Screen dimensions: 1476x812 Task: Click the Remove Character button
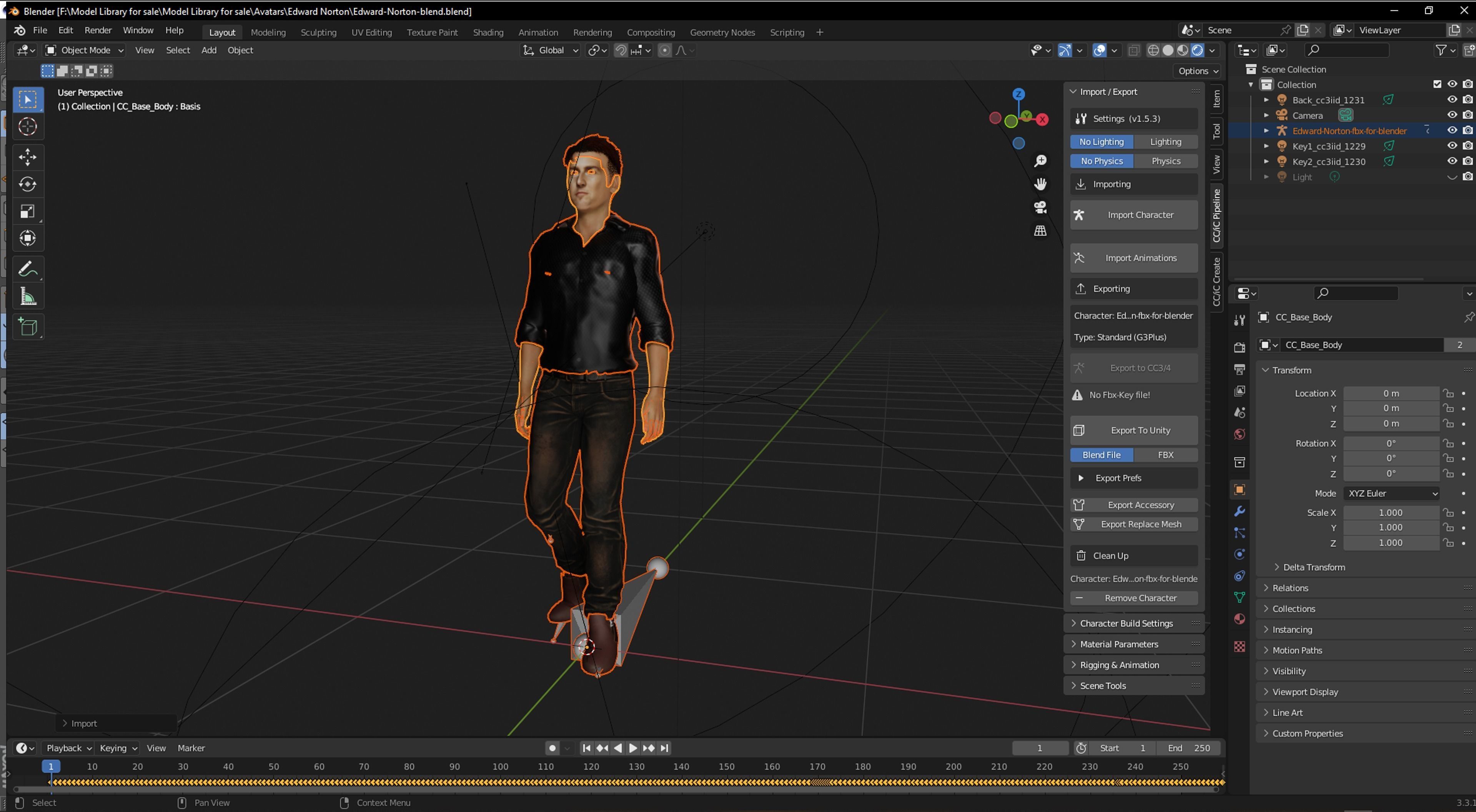point(1133,598)
